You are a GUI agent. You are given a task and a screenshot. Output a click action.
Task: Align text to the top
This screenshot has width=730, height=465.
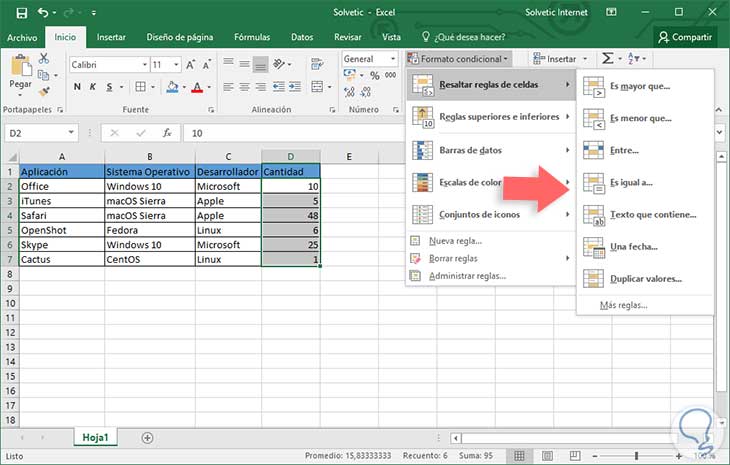[x=228, y=64]
